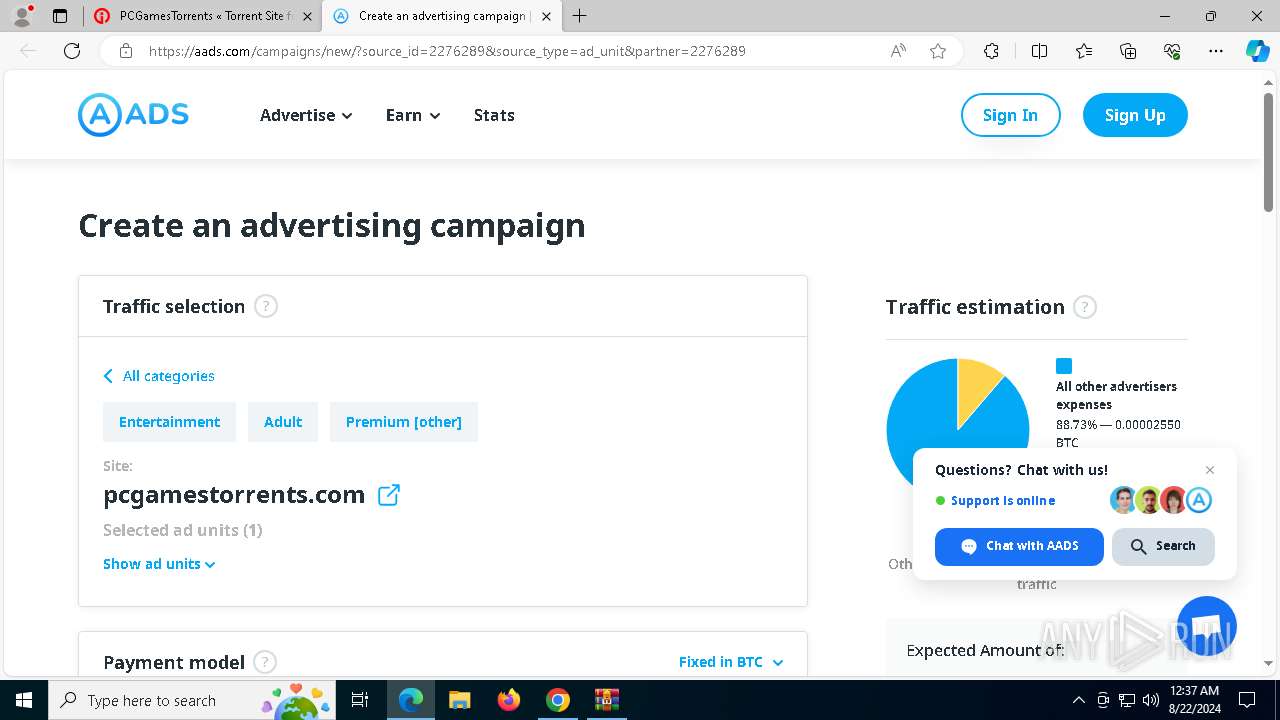1280x720 pixels.
Task: Open the pcgamestorrents.com external link icon
Action: point(389,495)
